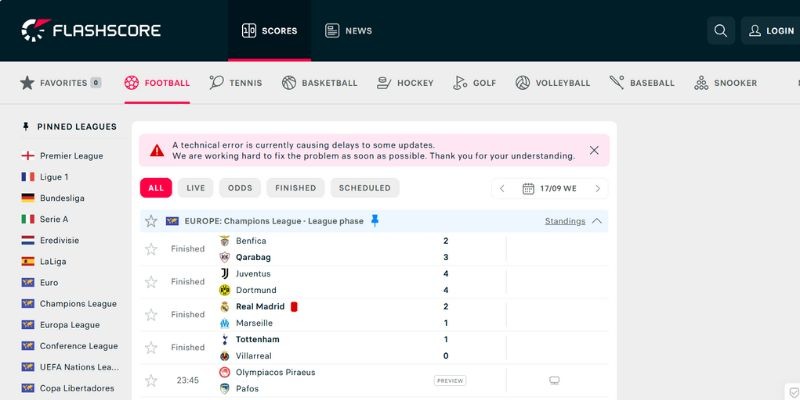The height and width of the screenshot is (400, 800).
Task: Unpin Champions League with the pin icon
Action: 375,221
